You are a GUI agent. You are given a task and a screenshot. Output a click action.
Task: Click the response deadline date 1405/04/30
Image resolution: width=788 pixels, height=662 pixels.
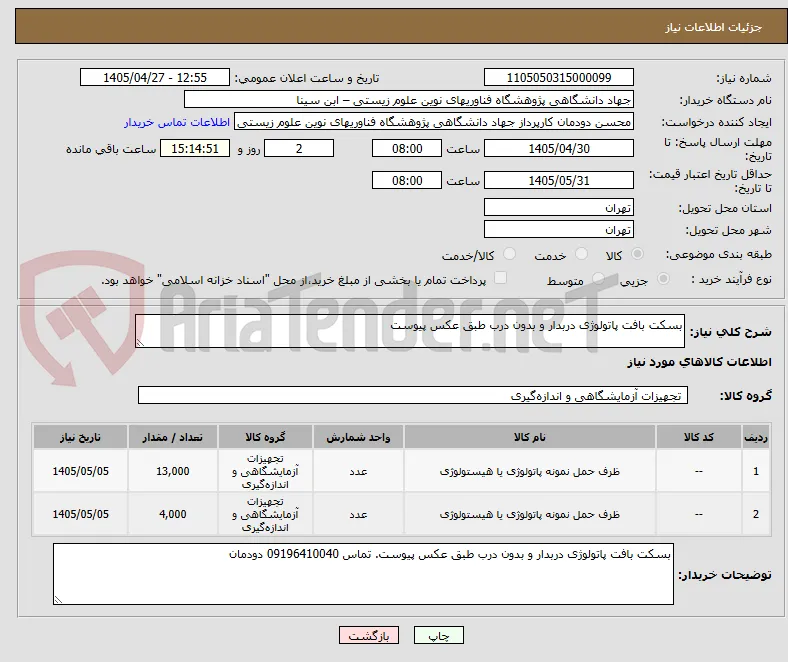point(559,148)
